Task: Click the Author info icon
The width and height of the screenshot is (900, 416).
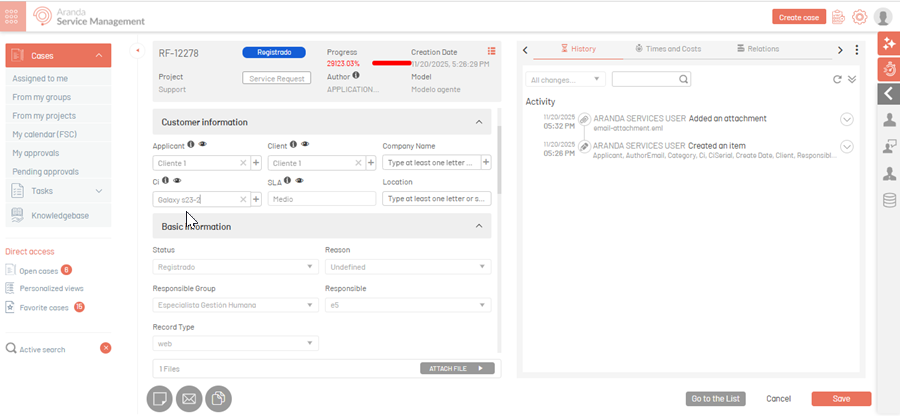Action: [356, 75]
